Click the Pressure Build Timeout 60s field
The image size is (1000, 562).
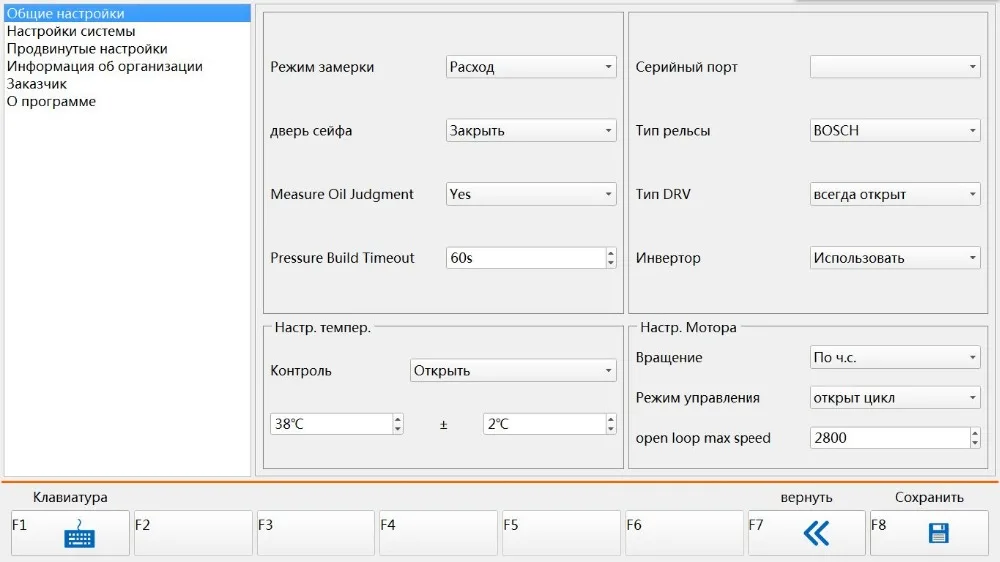click(526, 258)
